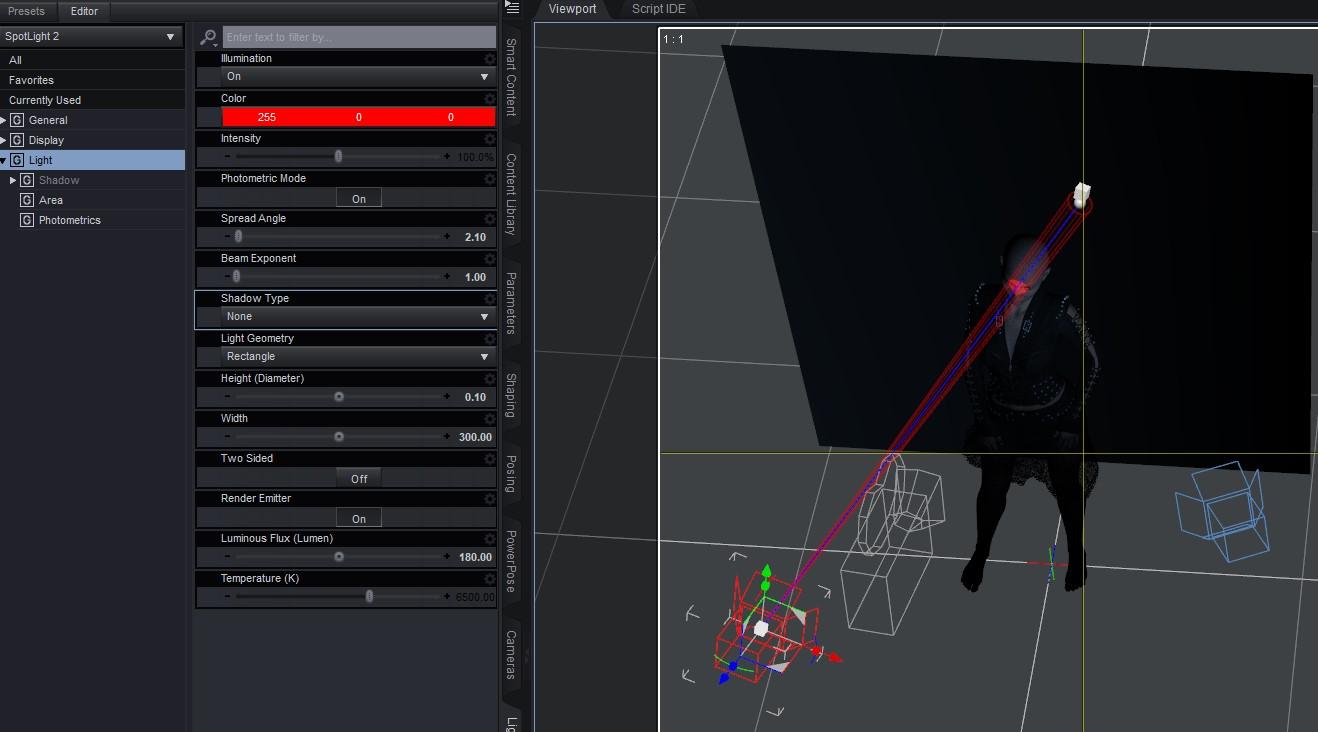Viewport: 1318px width, 732px height.
Task: Switch to the Presets tab
Action: point(27,11)
